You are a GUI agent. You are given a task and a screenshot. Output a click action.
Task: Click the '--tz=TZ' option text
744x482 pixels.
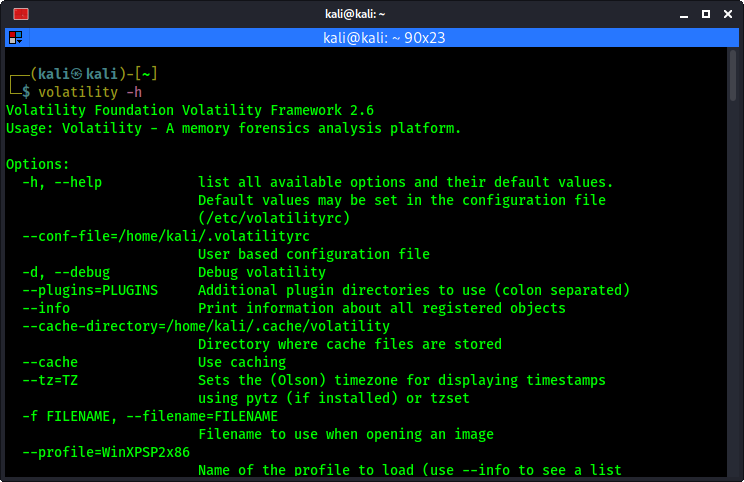tap(50, 380)
